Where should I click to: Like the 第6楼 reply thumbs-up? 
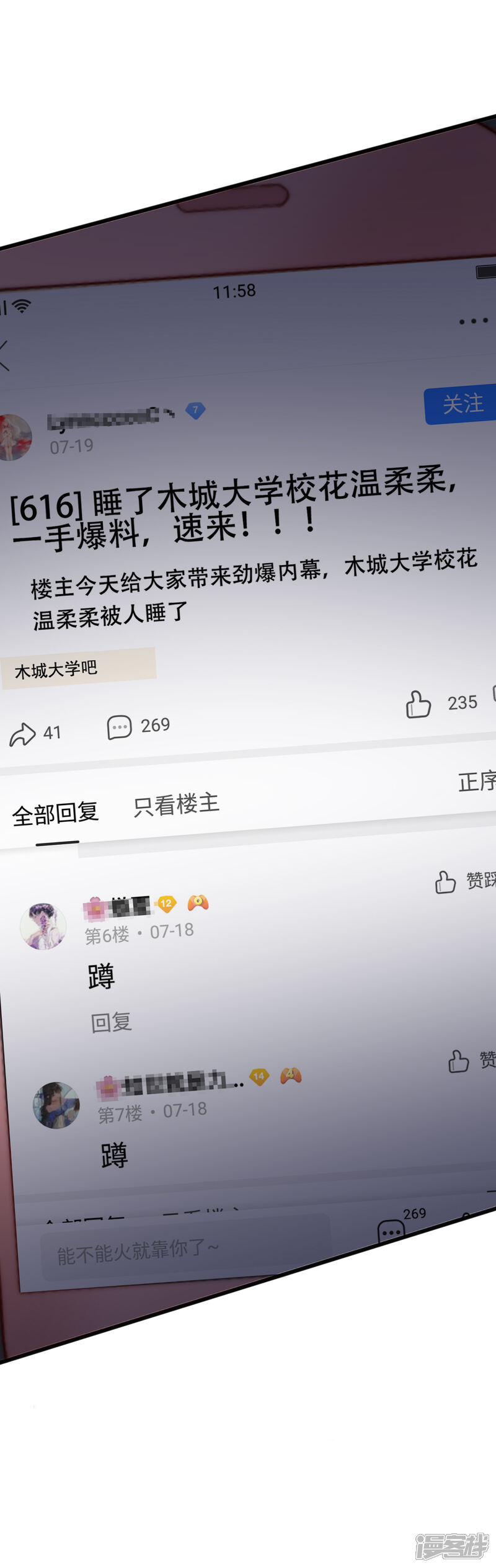(x=445, y=881)
